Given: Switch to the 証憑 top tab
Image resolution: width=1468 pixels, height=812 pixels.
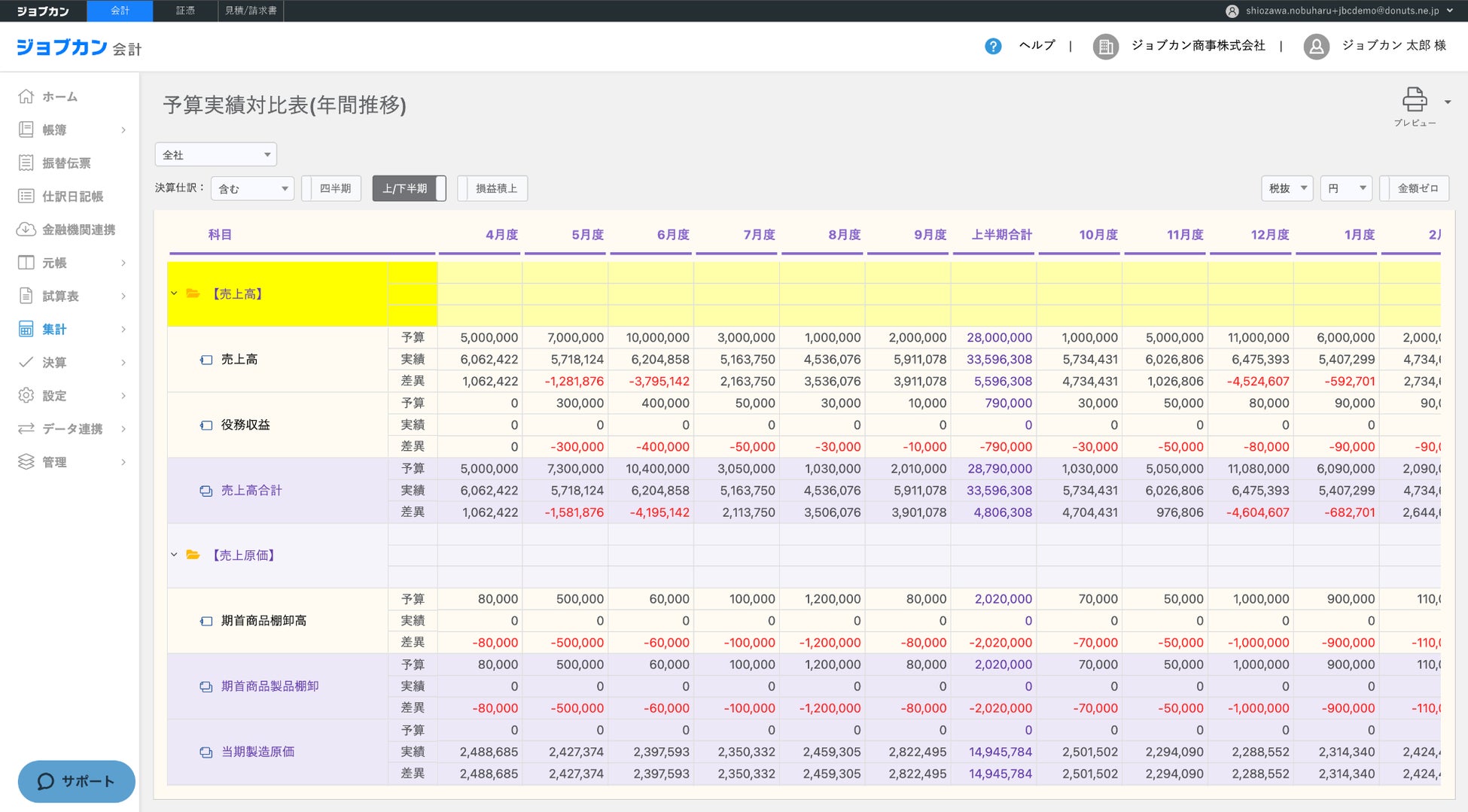Looking at the screenshot, I should (x=185, y=11).
